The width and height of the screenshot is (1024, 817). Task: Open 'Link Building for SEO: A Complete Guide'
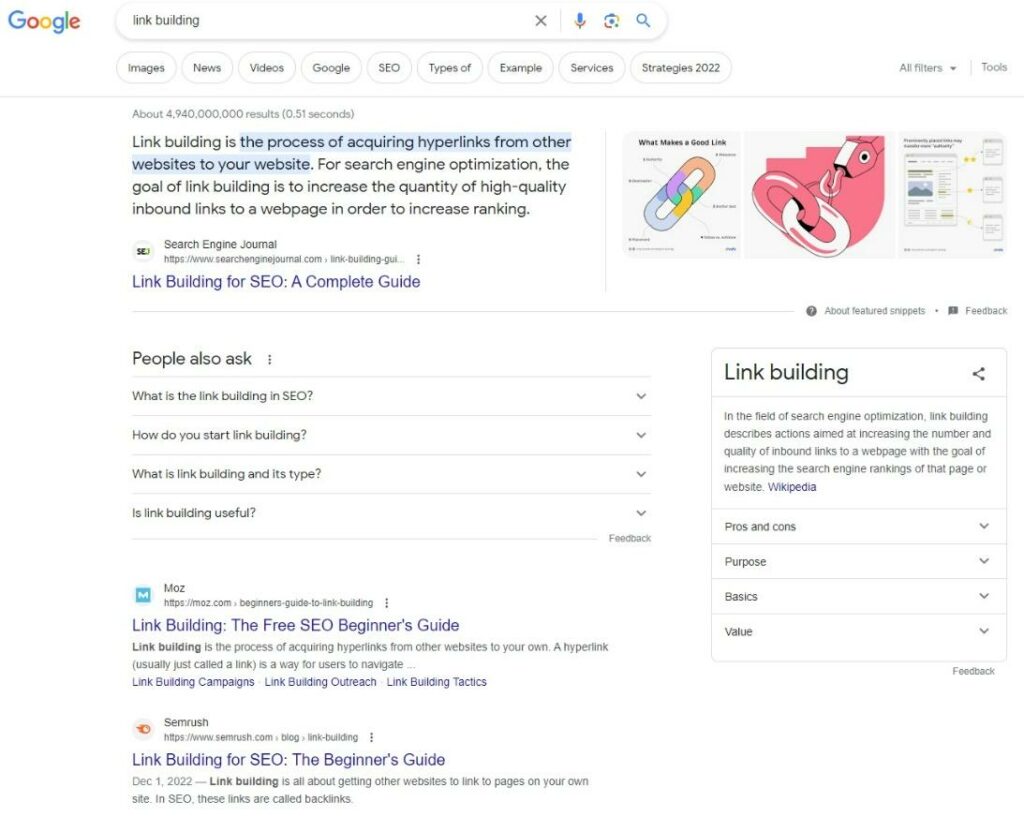click(276, 282)
